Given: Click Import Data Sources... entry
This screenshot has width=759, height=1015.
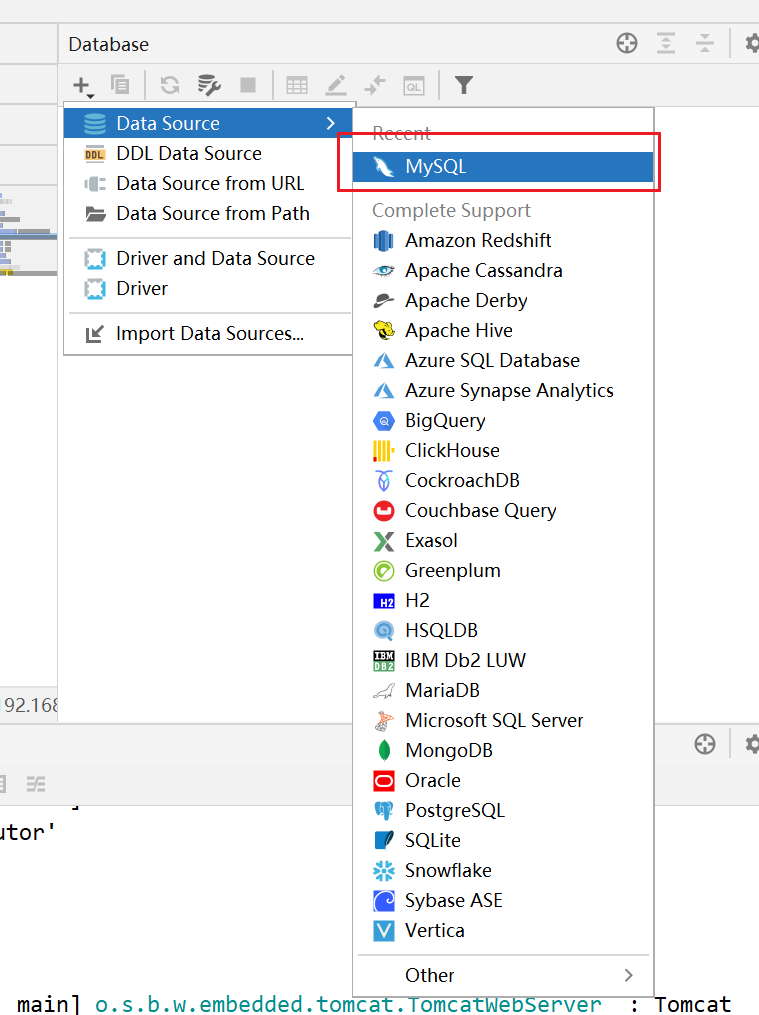Looking at the screenshot, I should pos(208,333).
